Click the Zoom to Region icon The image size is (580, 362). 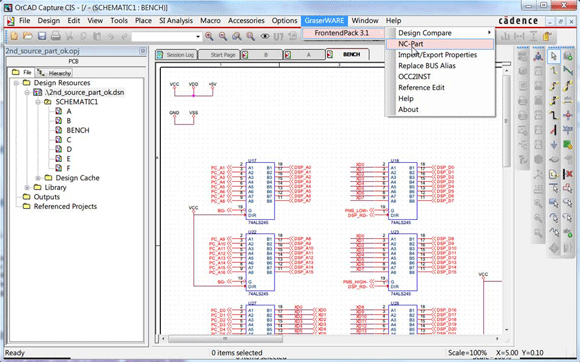point(237,36)
